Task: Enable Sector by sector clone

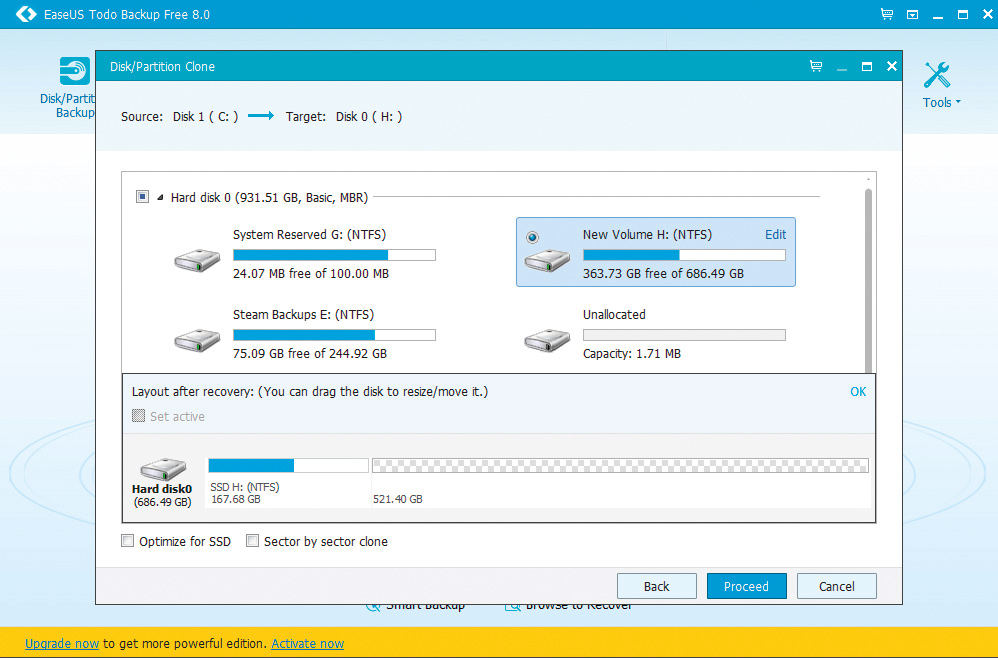Action: pos(252,541)
